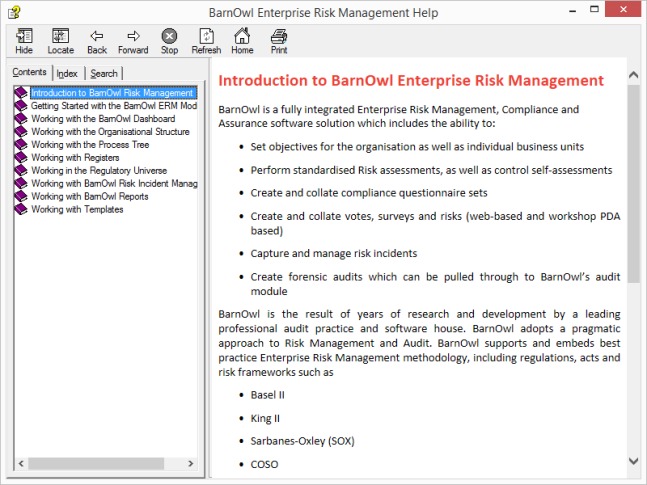Click the help window title bar icon
The image size is (647, 485).
[x=14, y=12]
